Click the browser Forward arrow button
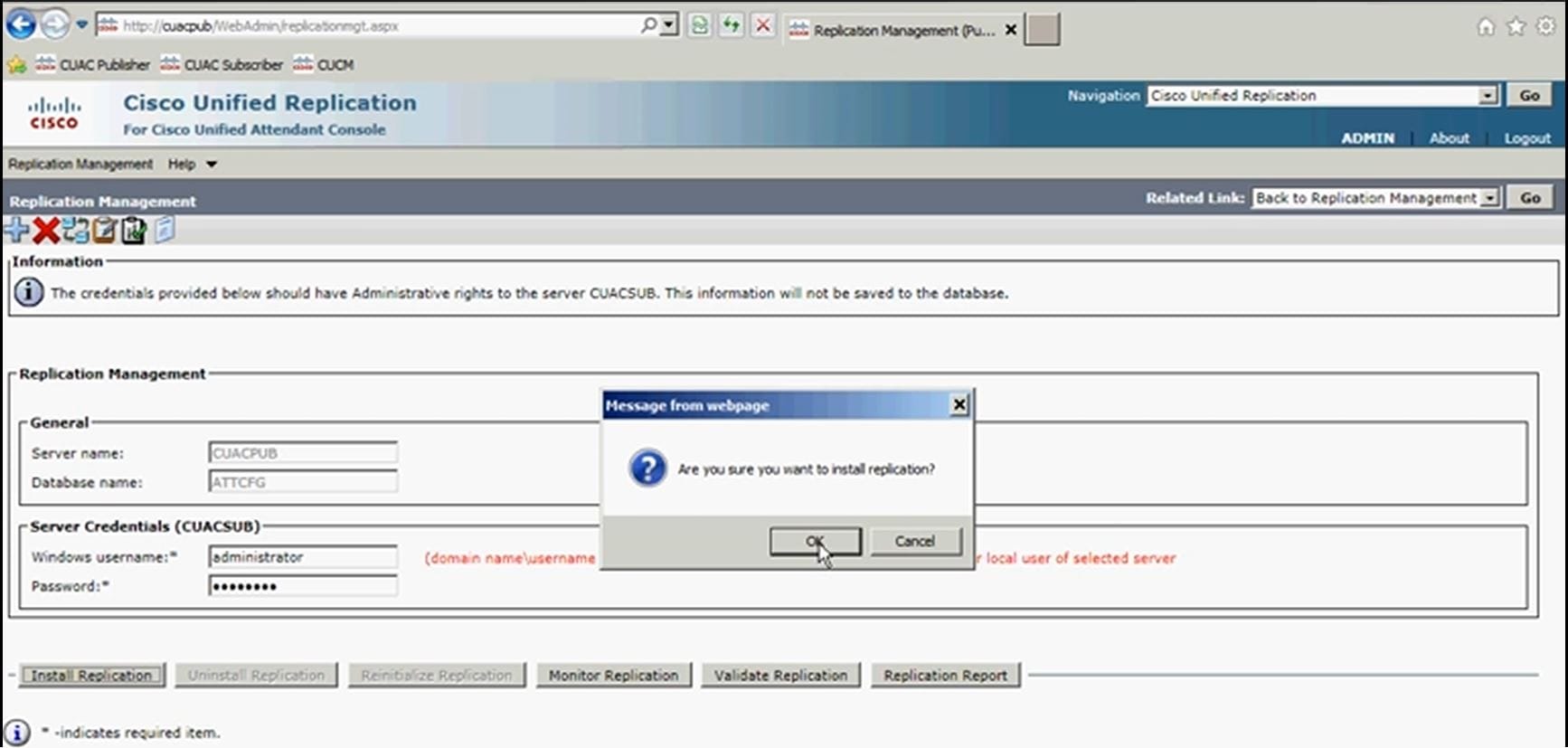1568x748 pixels. (56, 24)
